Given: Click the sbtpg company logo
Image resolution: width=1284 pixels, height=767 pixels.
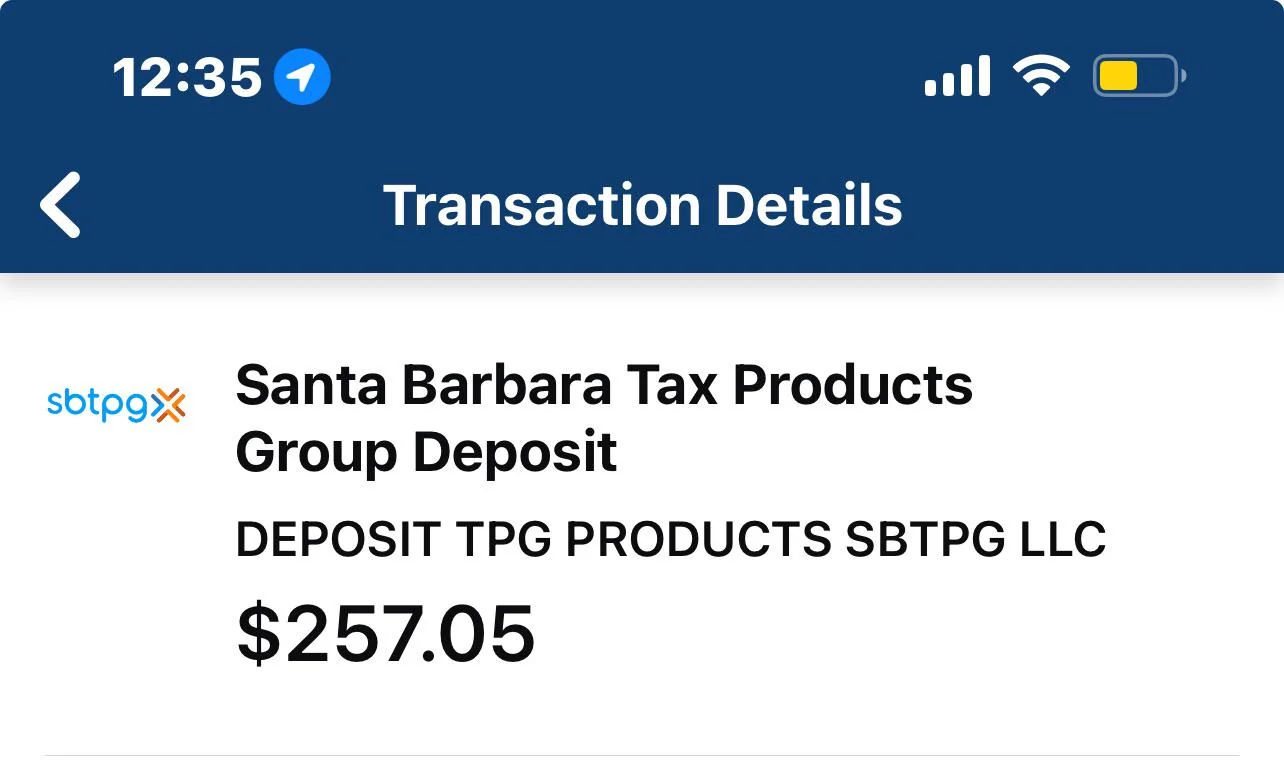Looking at the screenshot, I should (x=116, y=404).
